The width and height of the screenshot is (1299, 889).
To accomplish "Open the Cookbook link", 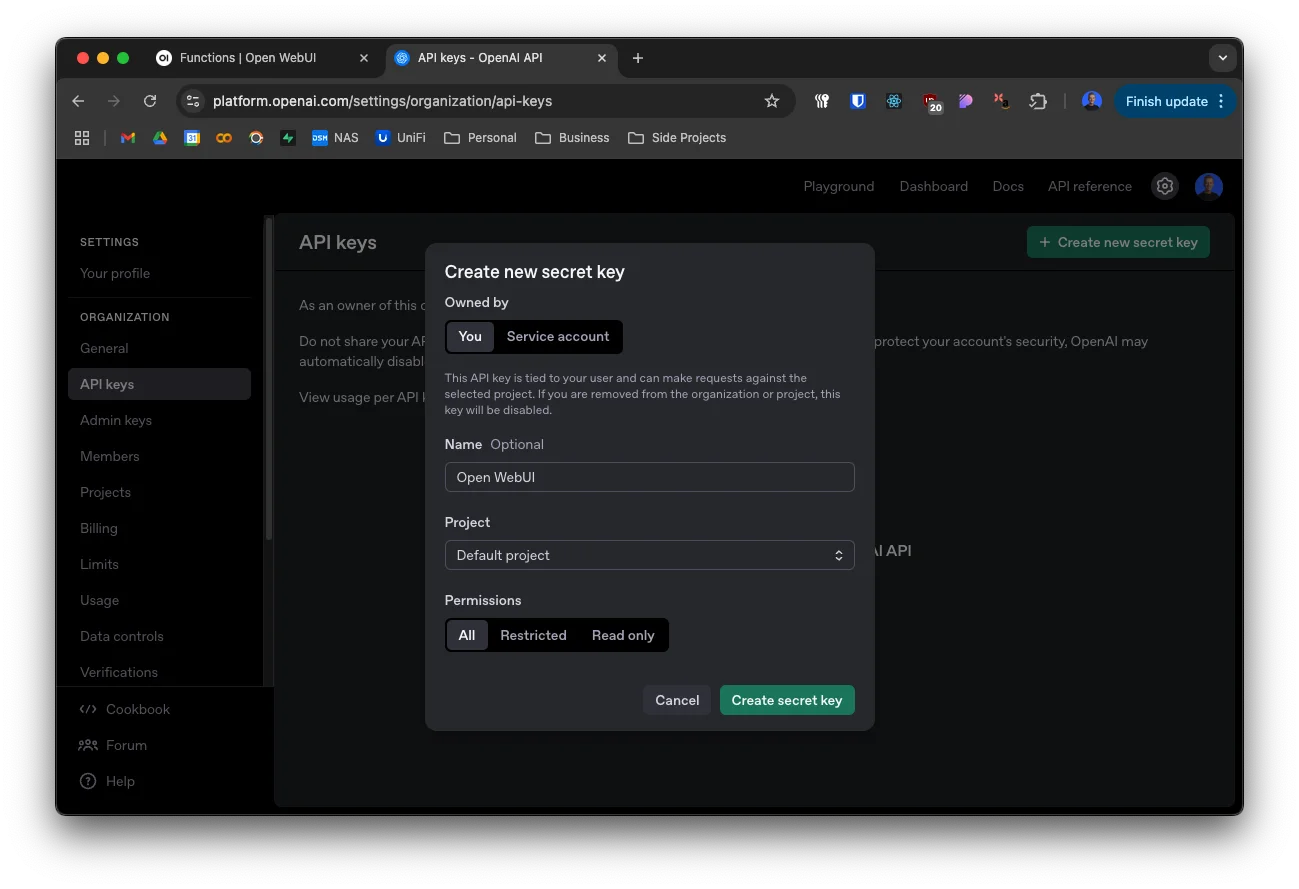I will click(125, 709).
